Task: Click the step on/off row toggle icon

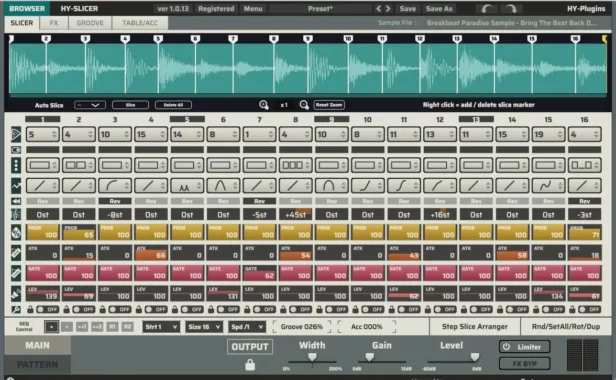Action: tap(16, 150)
